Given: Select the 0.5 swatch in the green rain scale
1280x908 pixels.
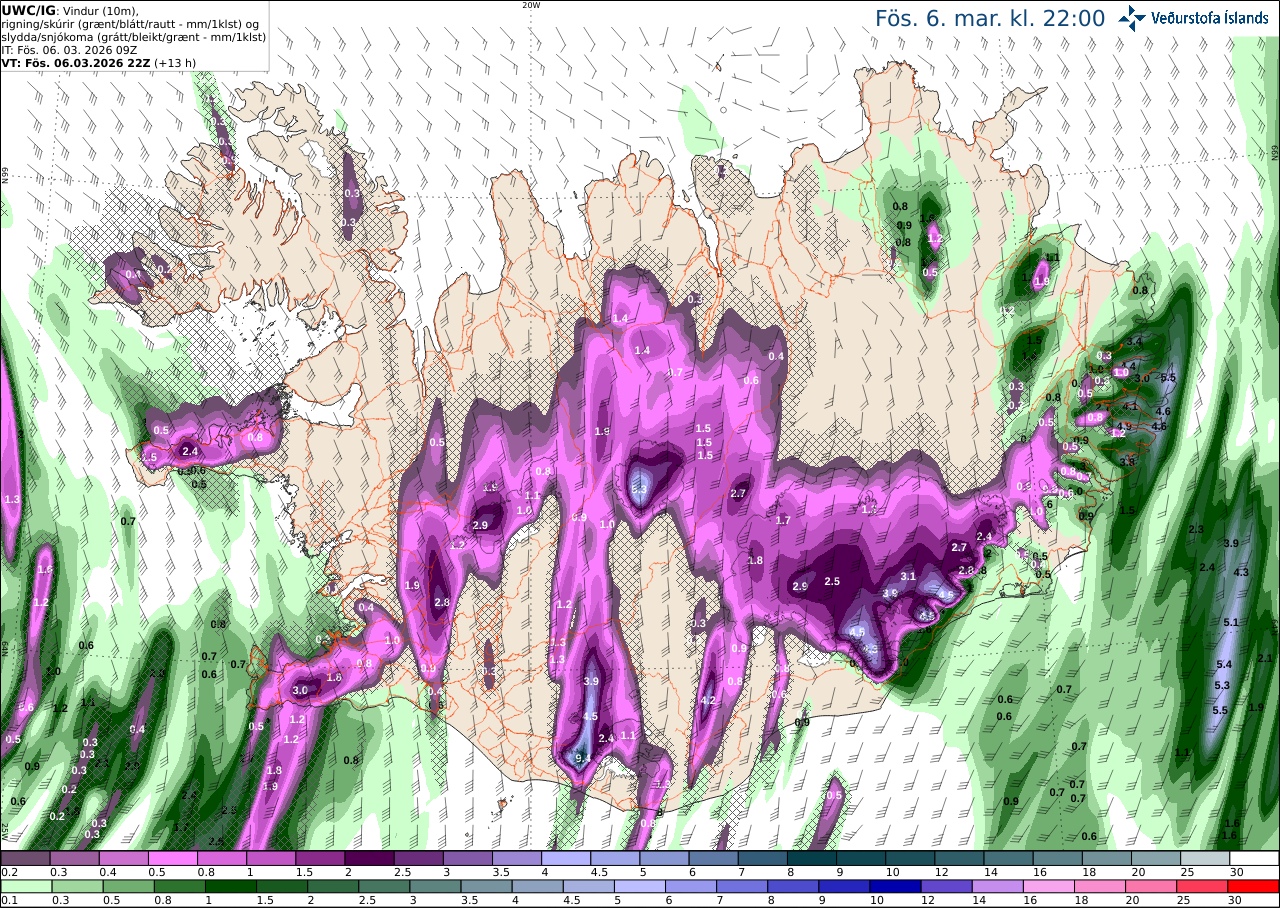Looking at the screenshot, I should 128,886.
